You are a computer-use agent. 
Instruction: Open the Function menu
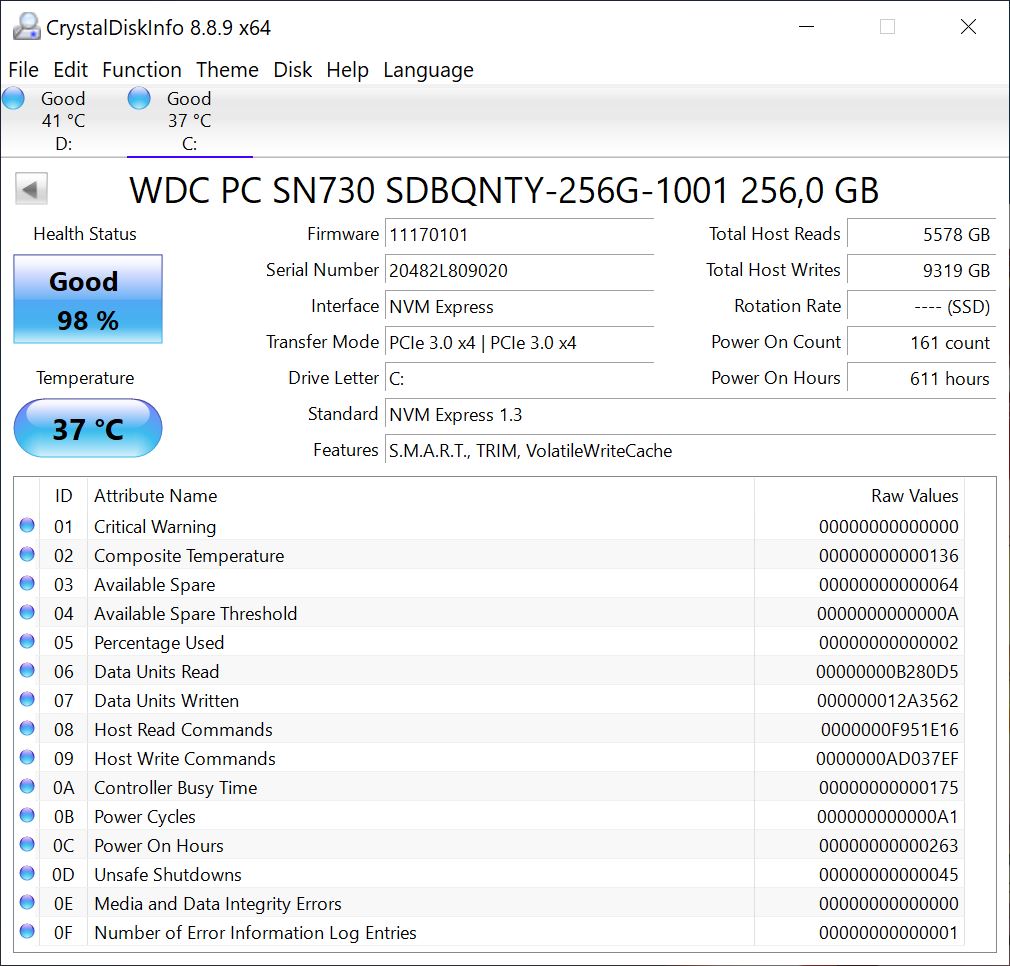142,70
